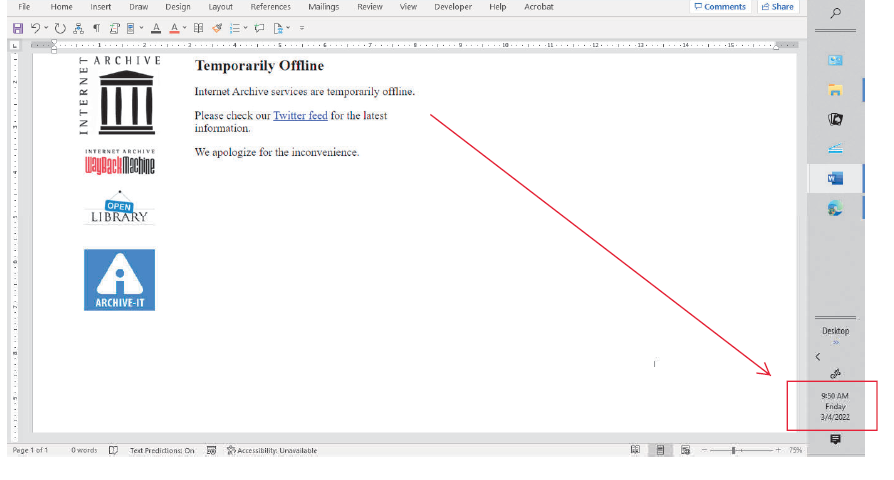Click the blue document page icon
Image resolution: width=894 pixels, height=480 pixels.
(131, 28)
